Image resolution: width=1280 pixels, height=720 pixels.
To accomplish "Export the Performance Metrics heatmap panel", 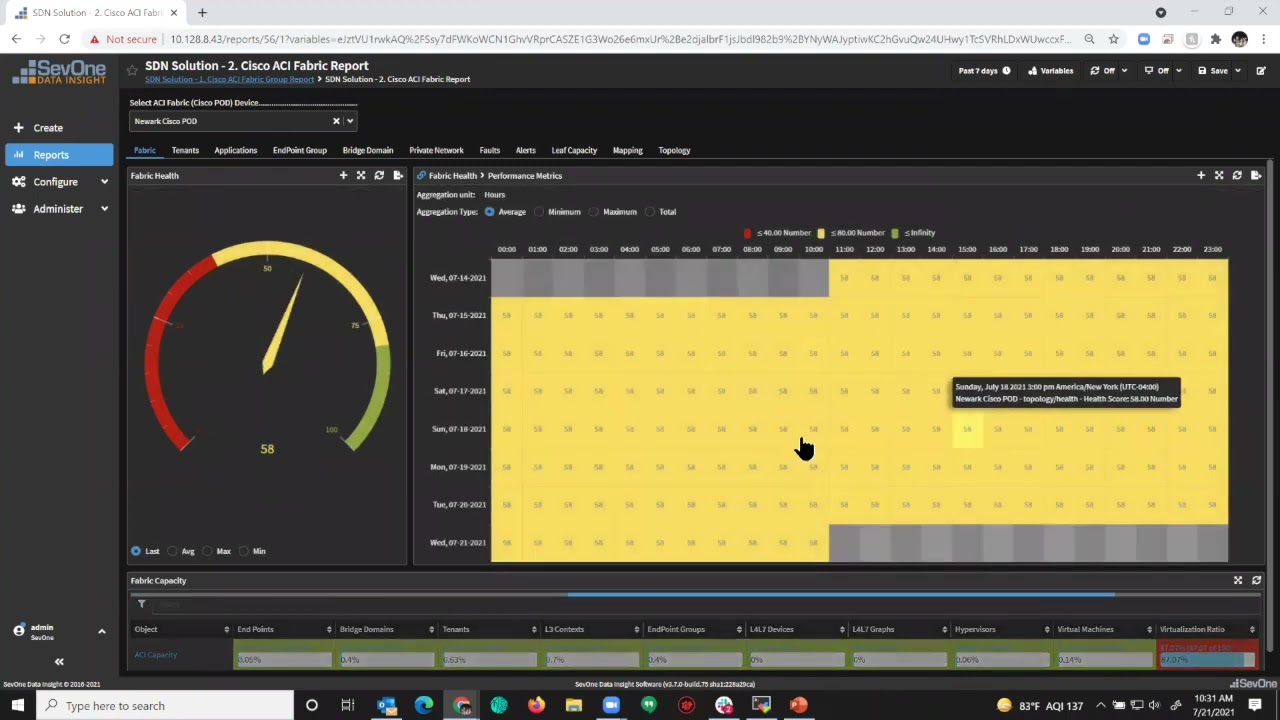I will click(1256, 175).
